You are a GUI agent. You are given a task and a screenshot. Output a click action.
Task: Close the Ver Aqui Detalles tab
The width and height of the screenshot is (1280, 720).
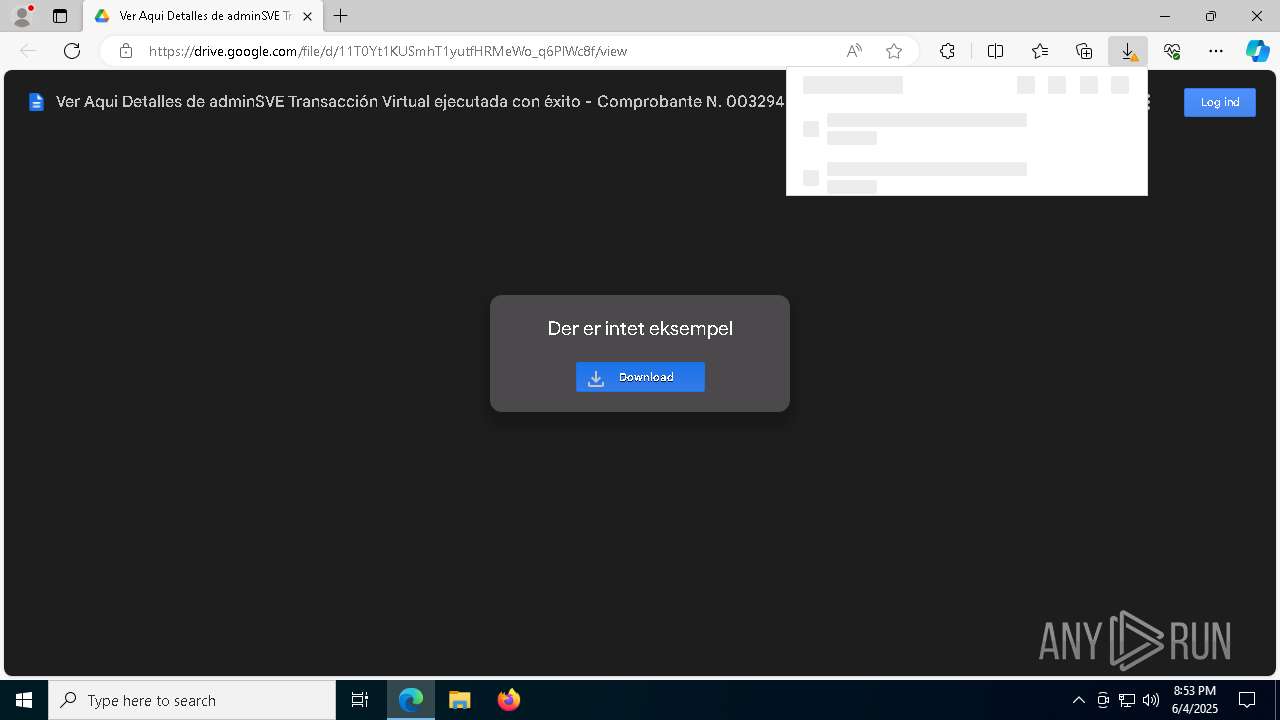coord(308,16)
